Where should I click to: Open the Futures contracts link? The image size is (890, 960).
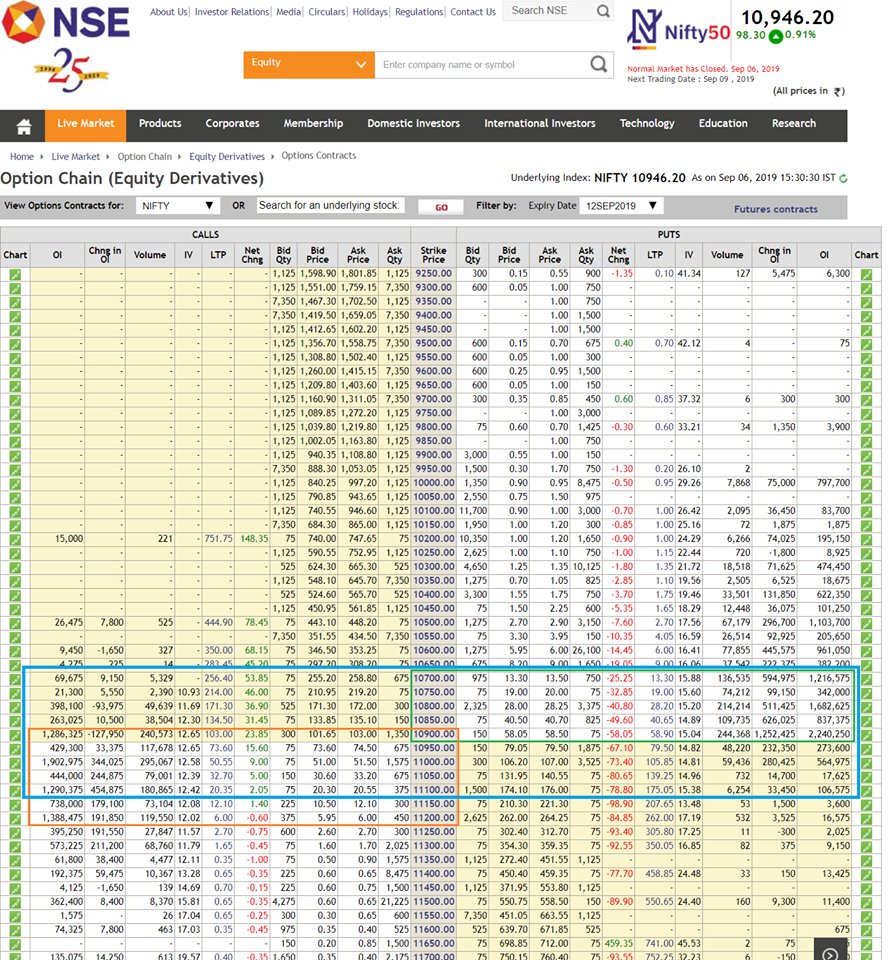(776, 209)
